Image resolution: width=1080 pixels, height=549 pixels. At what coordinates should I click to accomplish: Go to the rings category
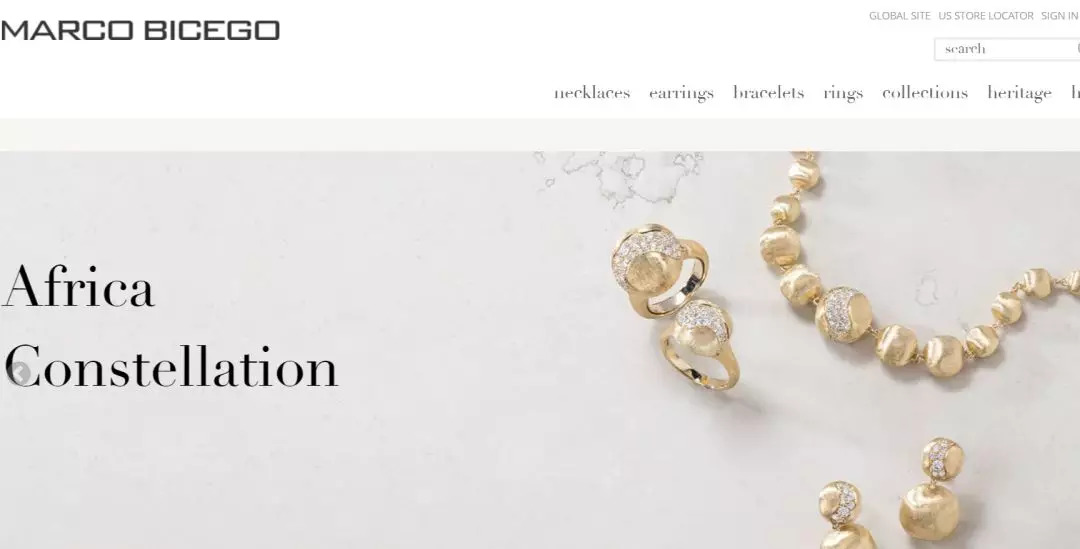click(843, 93)
